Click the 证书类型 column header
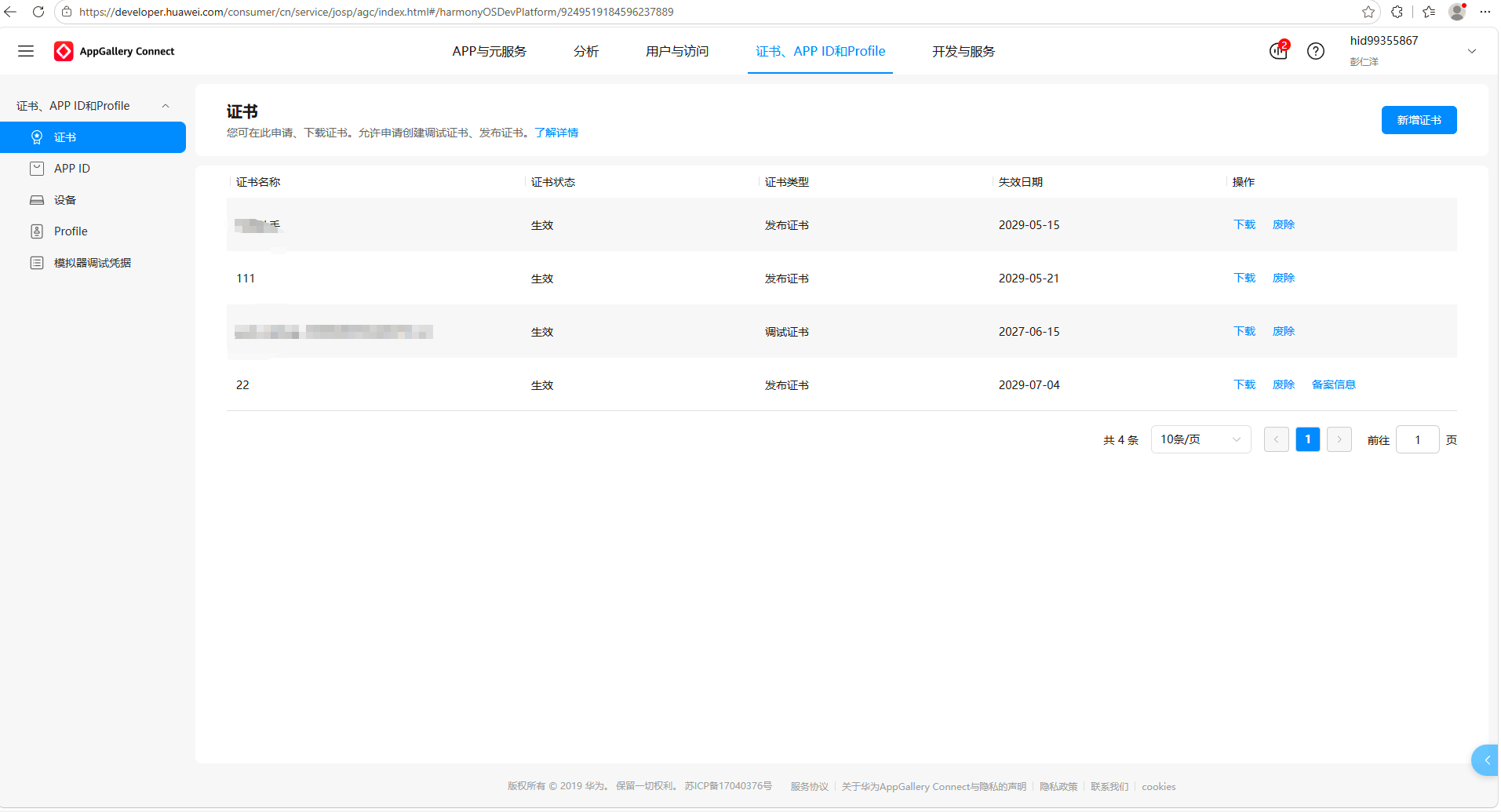Image resolution: width=1501 pixels, height=812 pixels. point(787,182)
